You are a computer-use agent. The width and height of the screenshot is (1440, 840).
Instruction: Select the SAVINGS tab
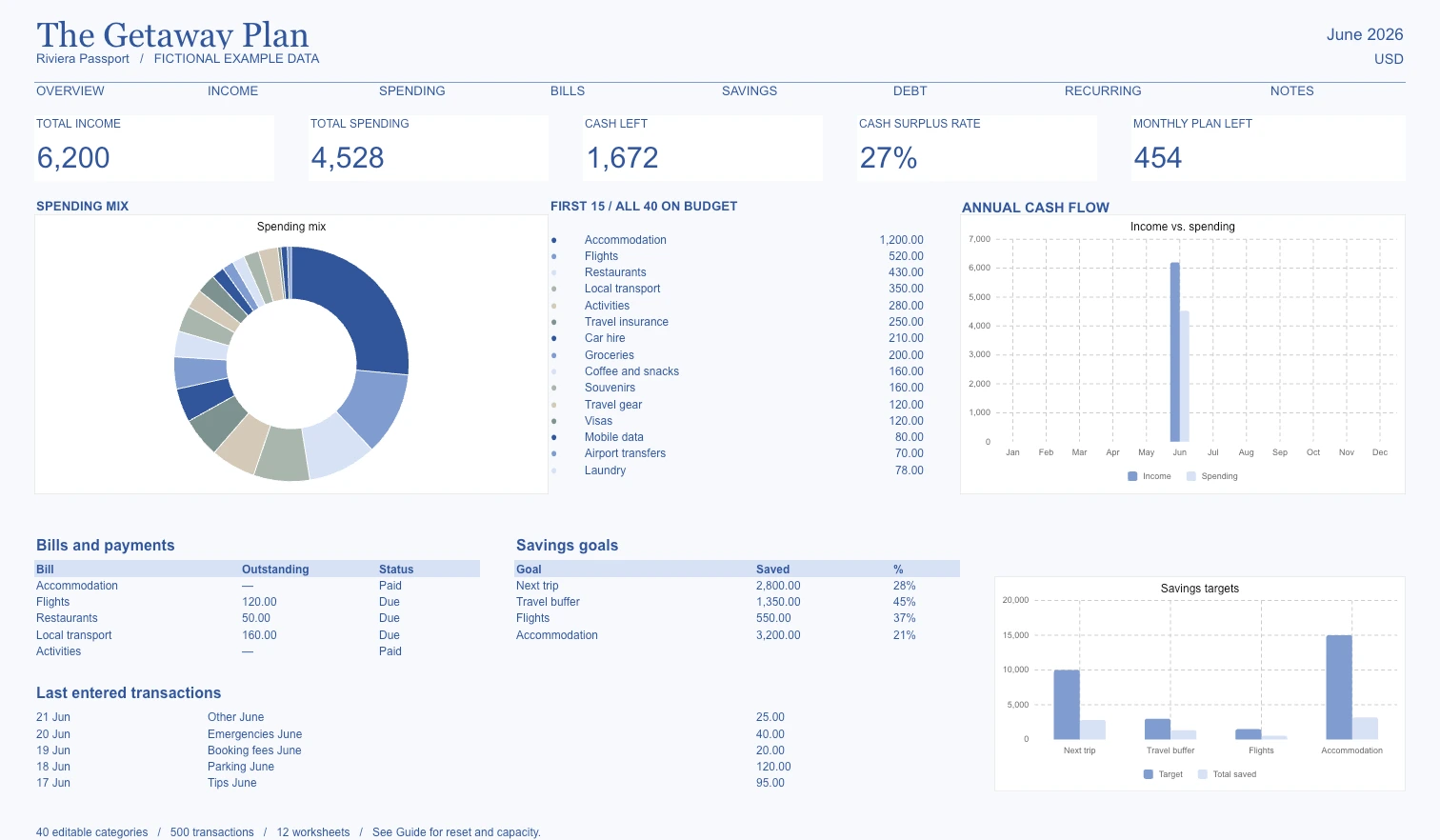coord(750,91)
